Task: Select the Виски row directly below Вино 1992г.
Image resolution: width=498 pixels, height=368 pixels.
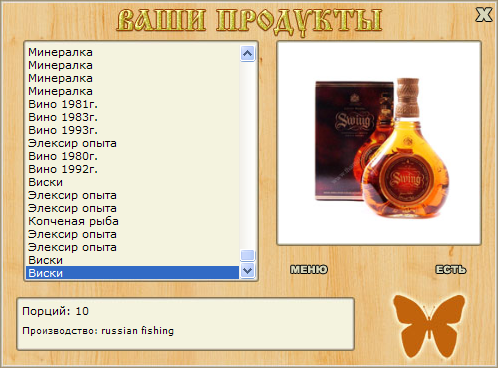Action: [x=132, y=182]
